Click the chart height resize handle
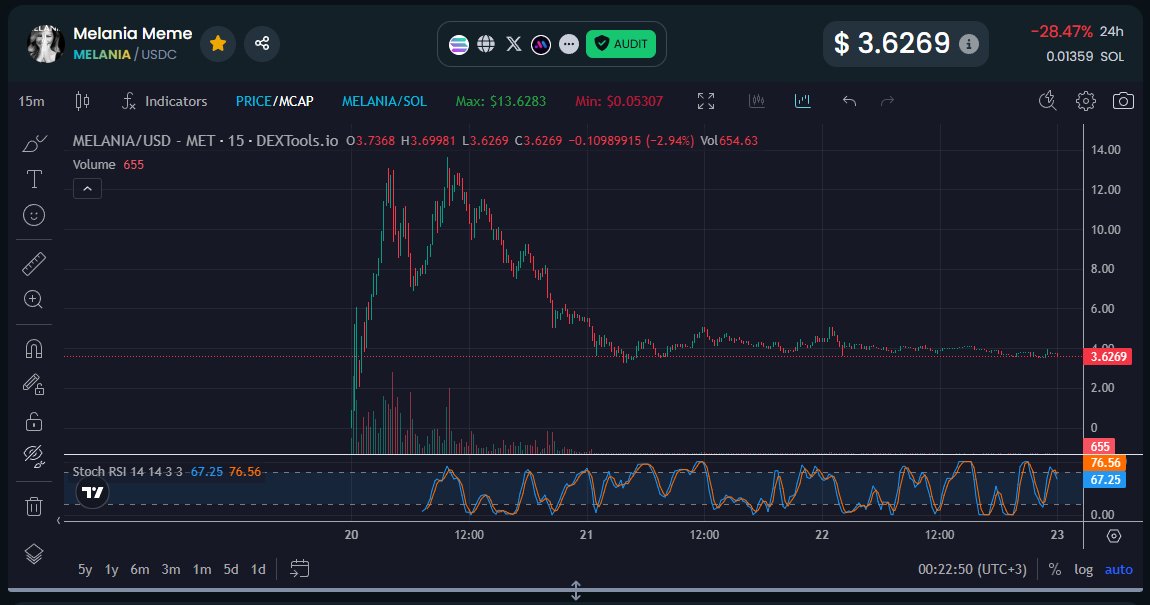The height and width of the screenshot is (605, 1150). tap(576, 590)
